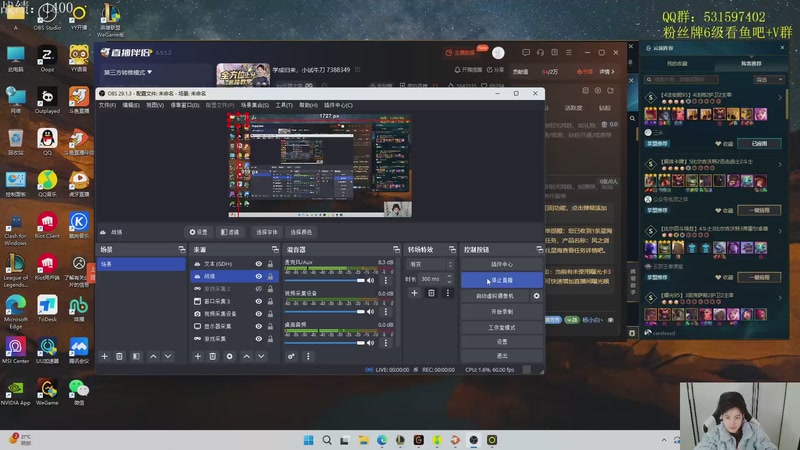Viewport: 800px width, 450px height.
Task: Open File Explorer from taskbar
Action: [363, 440]
